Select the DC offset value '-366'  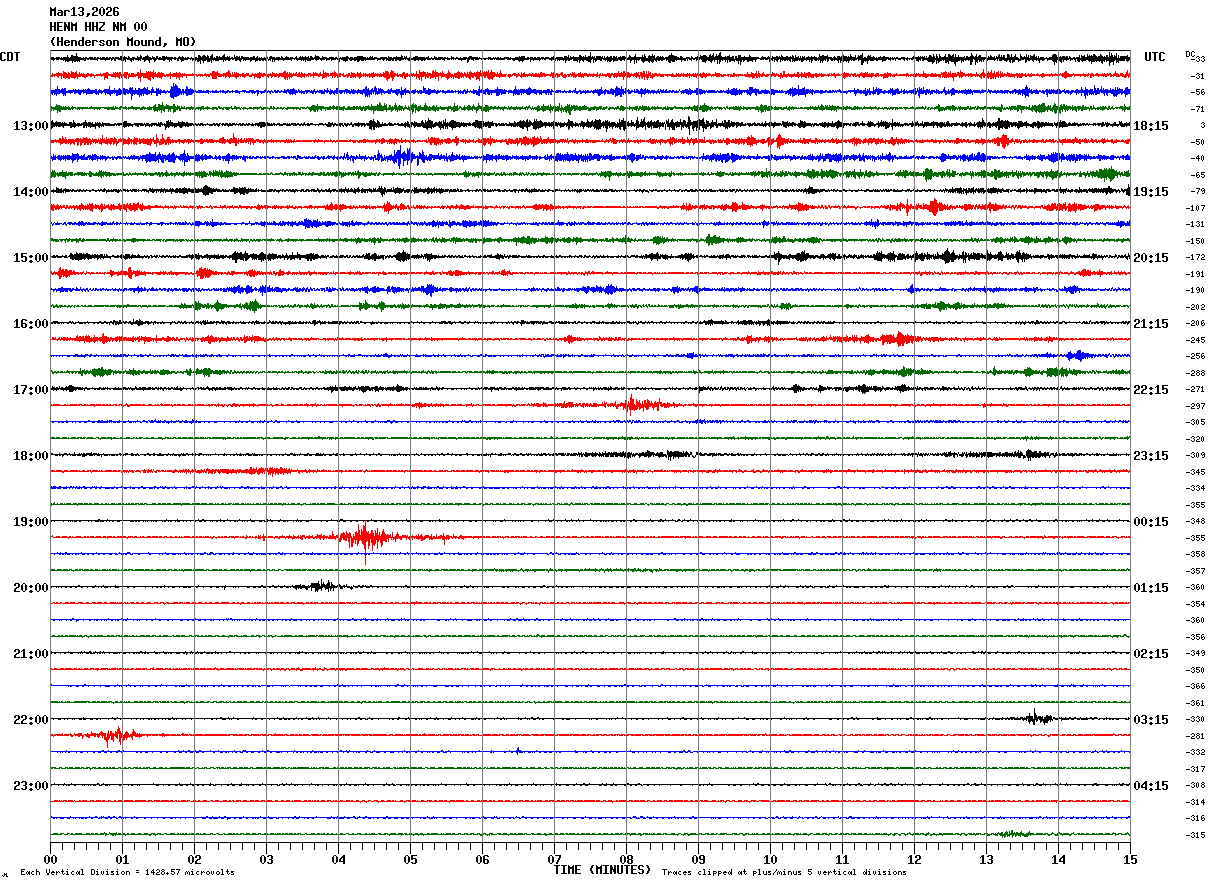point(1195,686)
